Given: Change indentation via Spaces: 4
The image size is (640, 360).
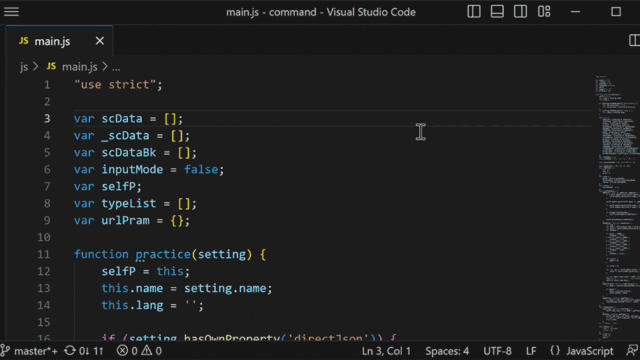Looking at the screenshot, I should click(x=447, y=351).
